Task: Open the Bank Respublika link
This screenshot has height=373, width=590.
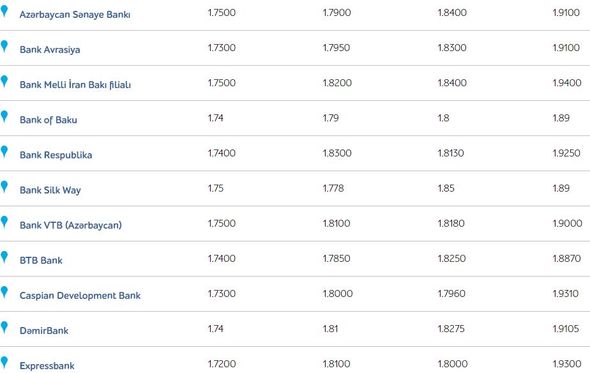Action: point(56,155)
